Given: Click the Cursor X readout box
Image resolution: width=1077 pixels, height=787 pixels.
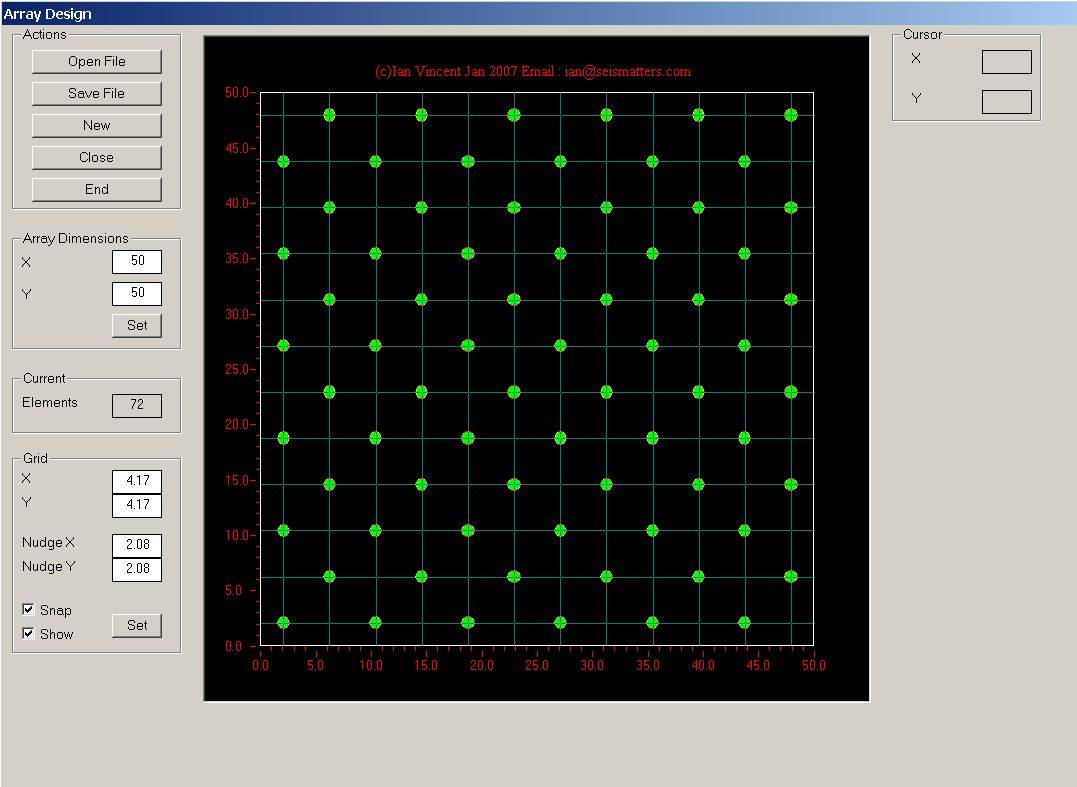Looking at the screenshot, I should pyautogui.click(x=1006, y=62).
